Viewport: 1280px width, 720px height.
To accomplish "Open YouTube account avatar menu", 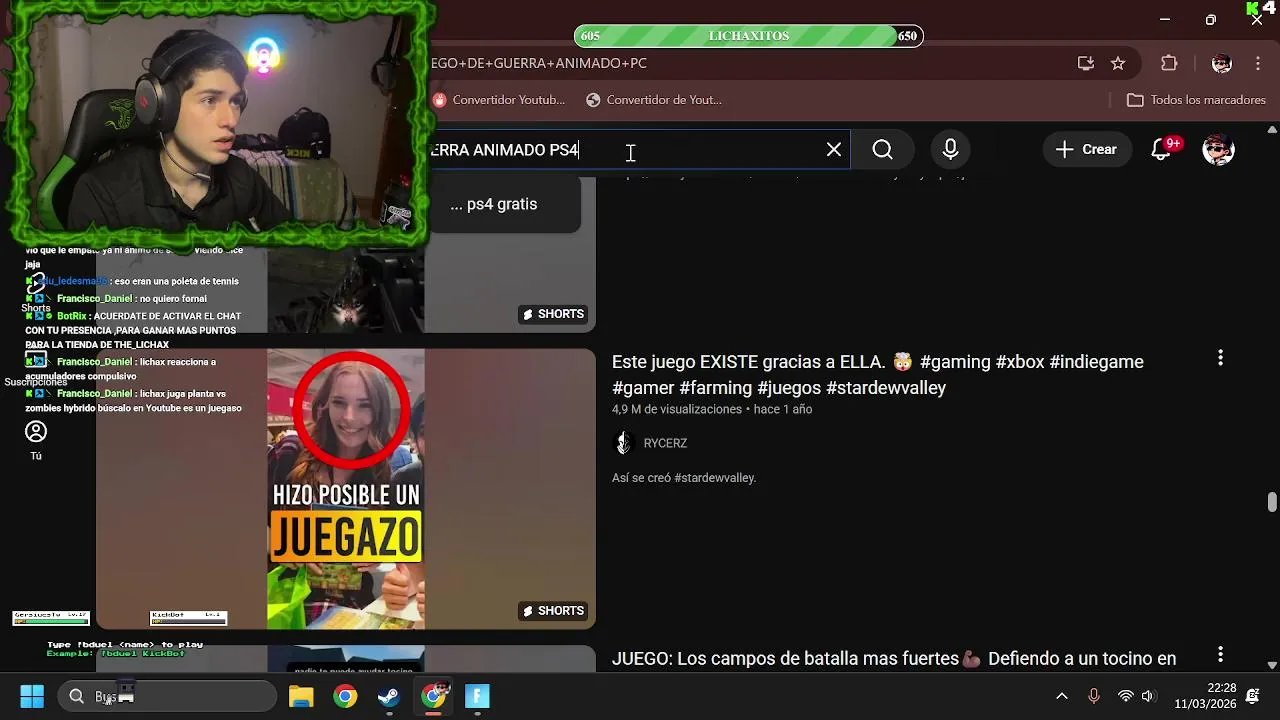I will coord(1218,149).
